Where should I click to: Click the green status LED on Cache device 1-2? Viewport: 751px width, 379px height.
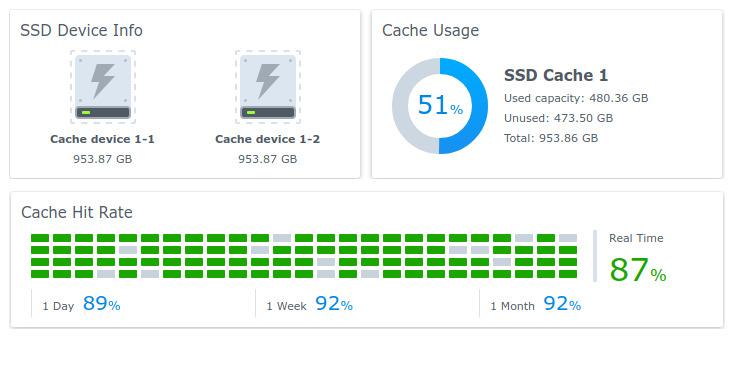[x=251, y=113]
